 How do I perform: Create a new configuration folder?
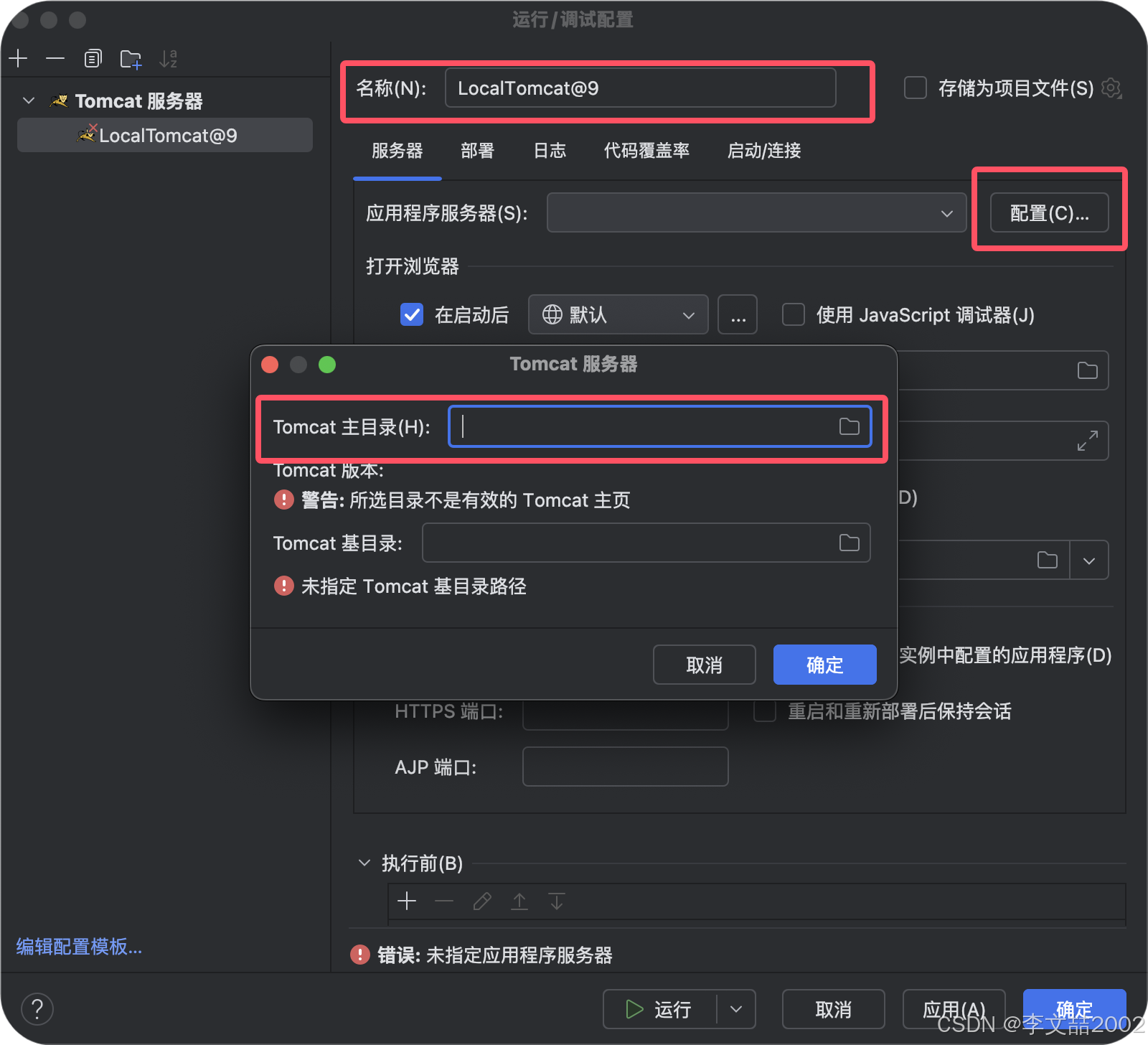[x=131, y=59]
